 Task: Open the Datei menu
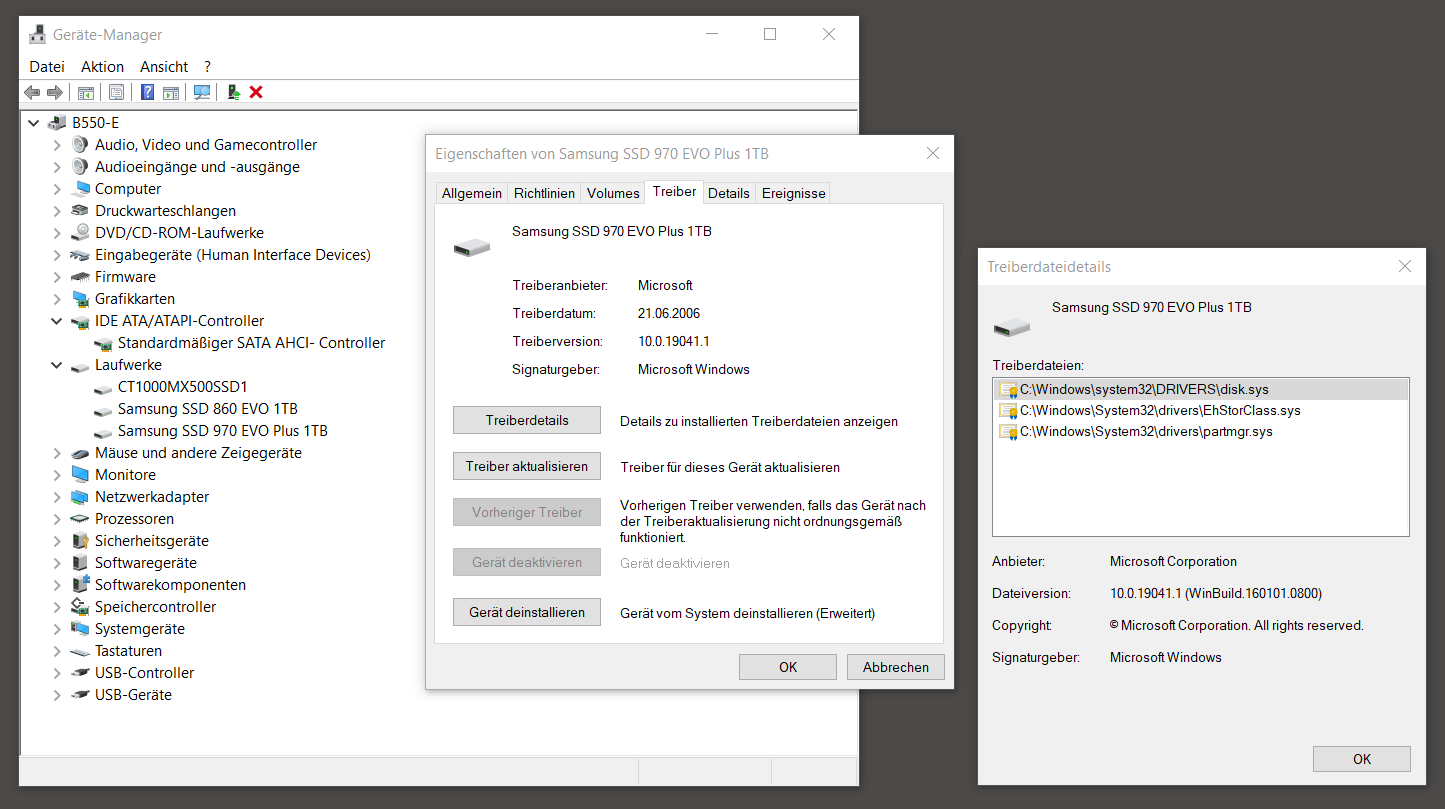click(47, 67)
